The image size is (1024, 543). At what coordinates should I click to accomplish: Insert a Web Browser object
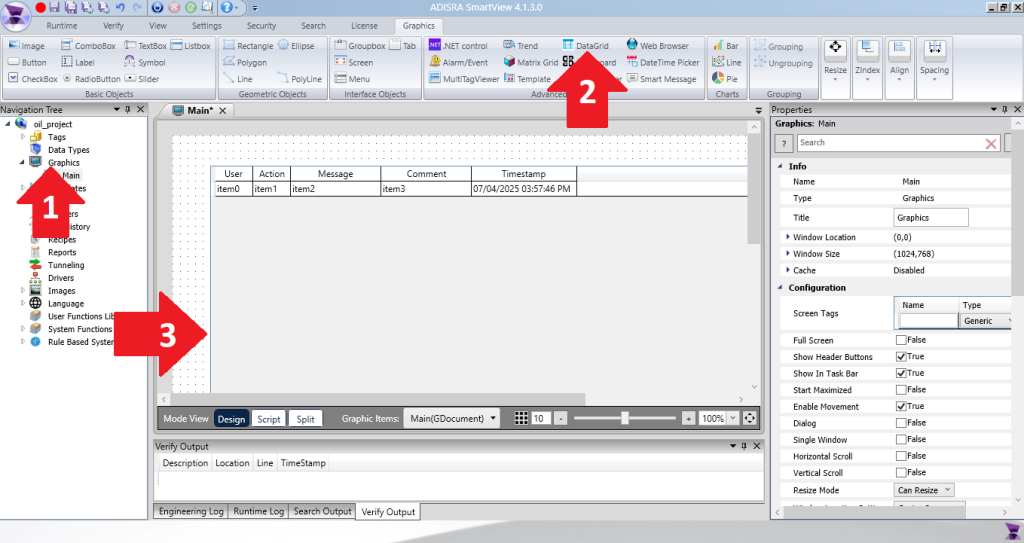pos(658,46)
